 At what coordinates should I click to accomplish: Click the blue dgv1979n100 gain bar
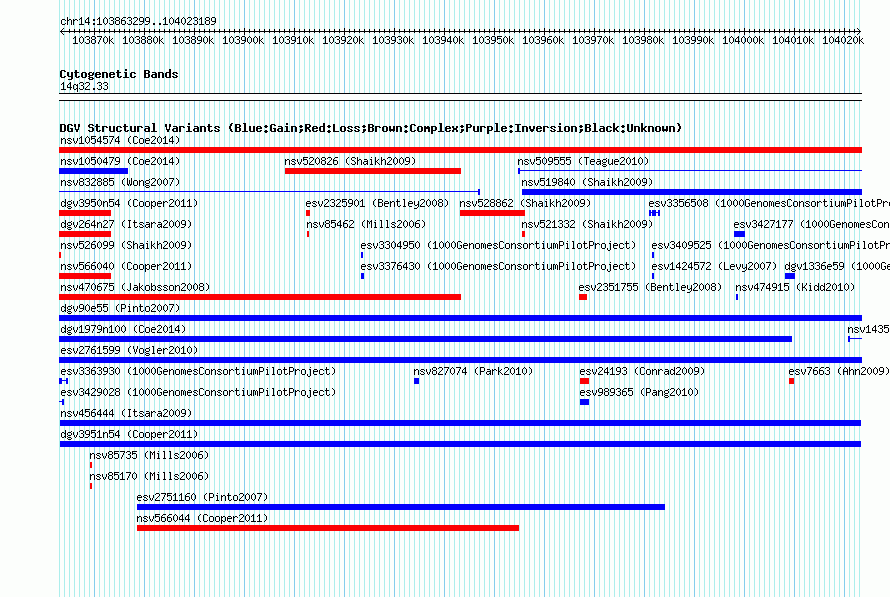point(426,339)
